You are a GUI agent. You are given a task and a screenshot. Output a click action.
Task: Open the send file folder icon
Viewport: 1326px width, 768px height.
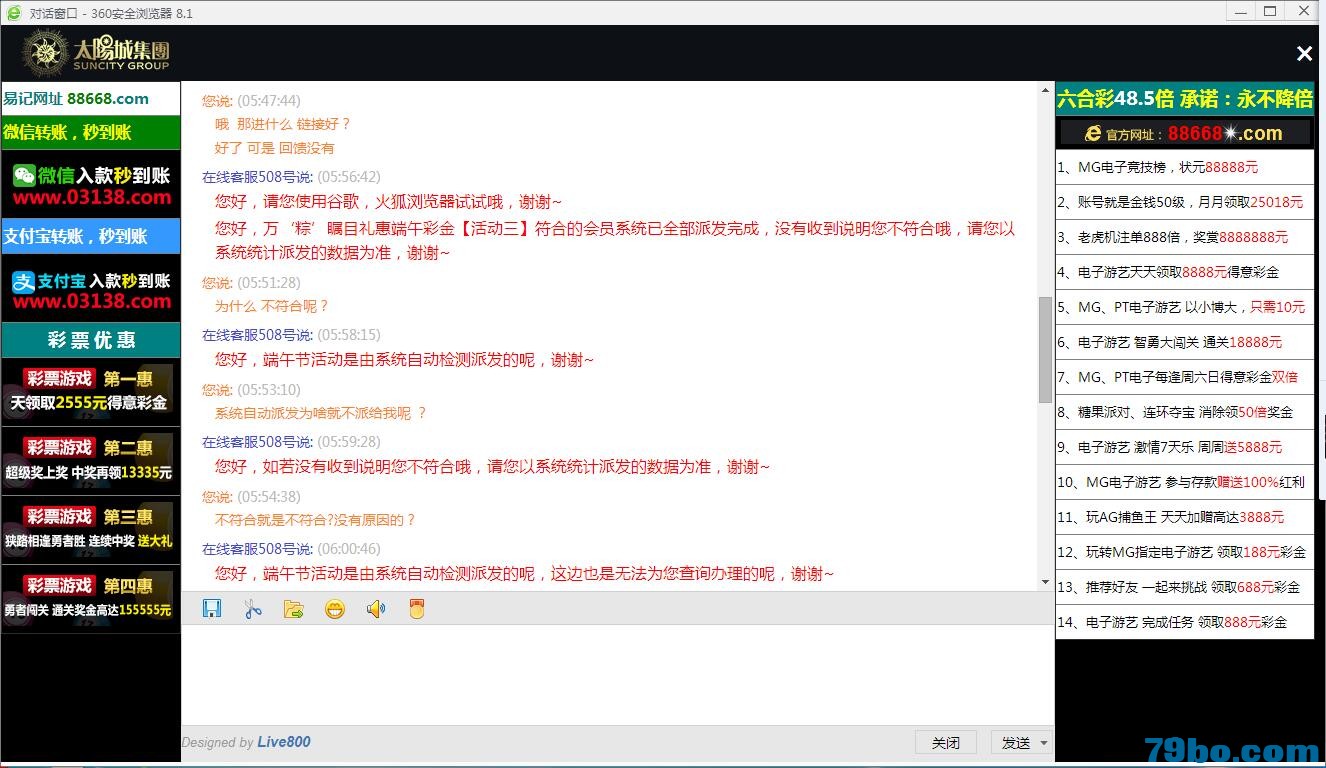point(293,608)
